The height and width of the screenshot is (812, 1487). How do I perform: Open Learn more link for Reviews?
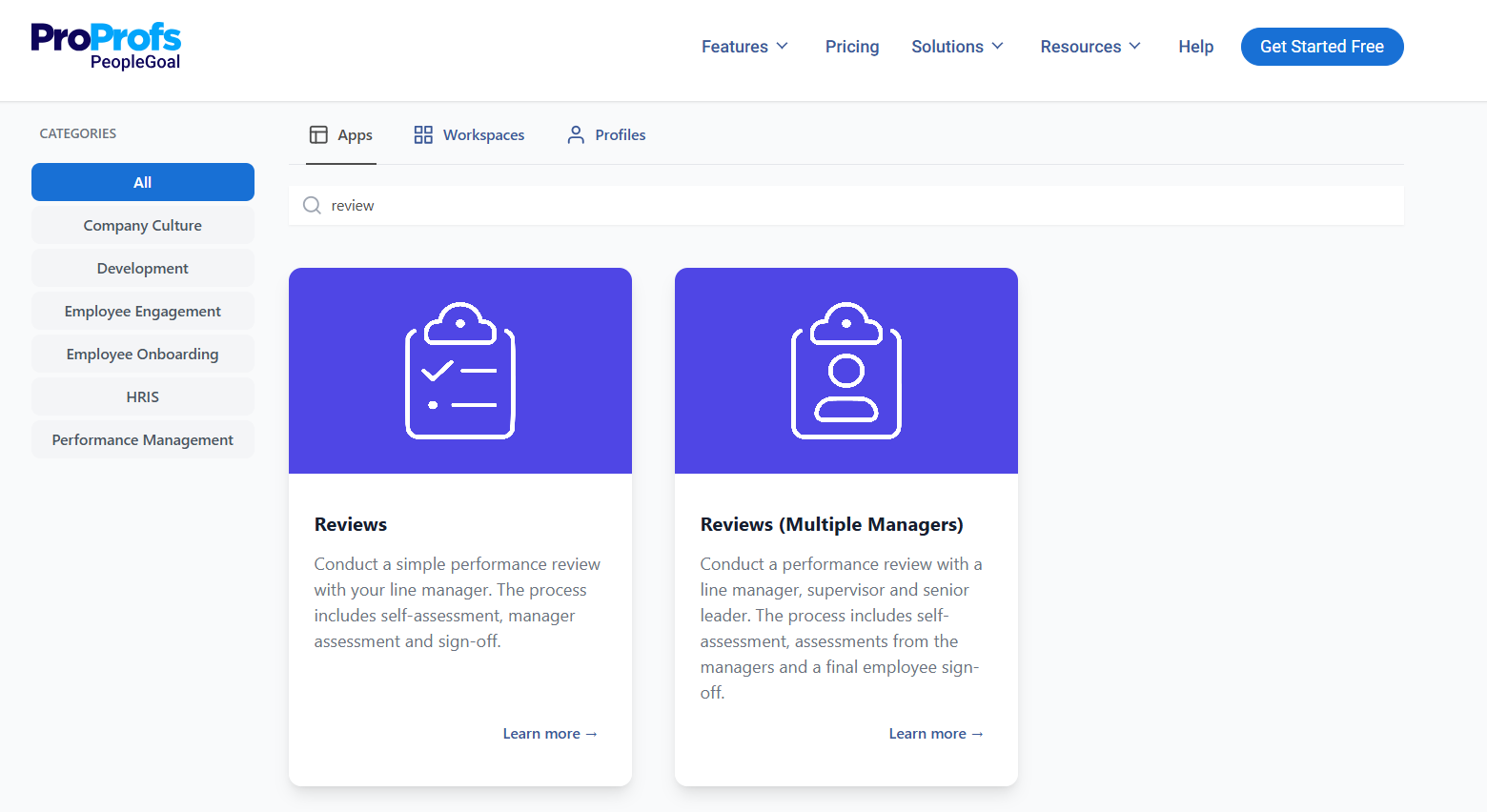(550, 733)
